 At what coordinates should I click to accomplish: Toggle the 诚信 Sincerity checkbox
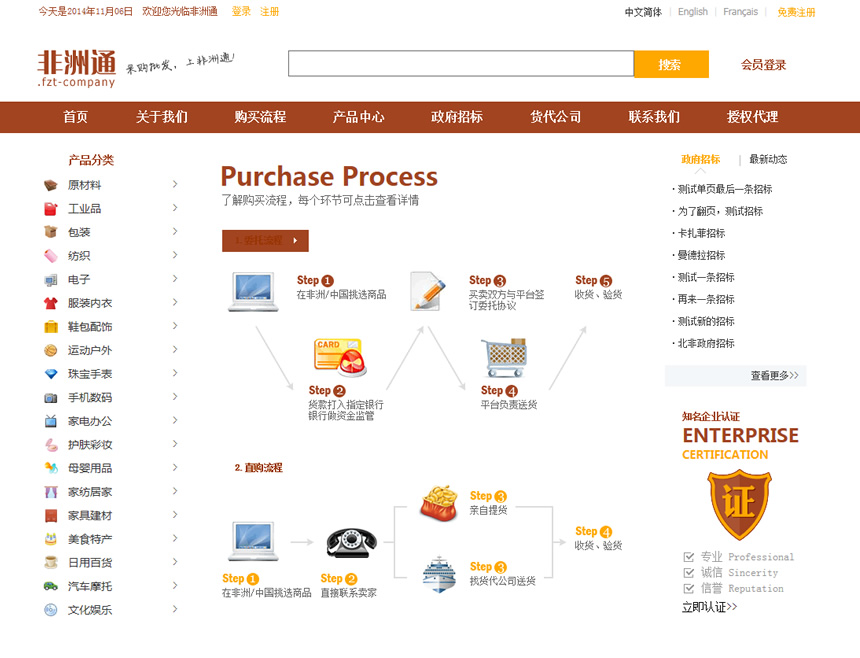click(x=688, y=573)
